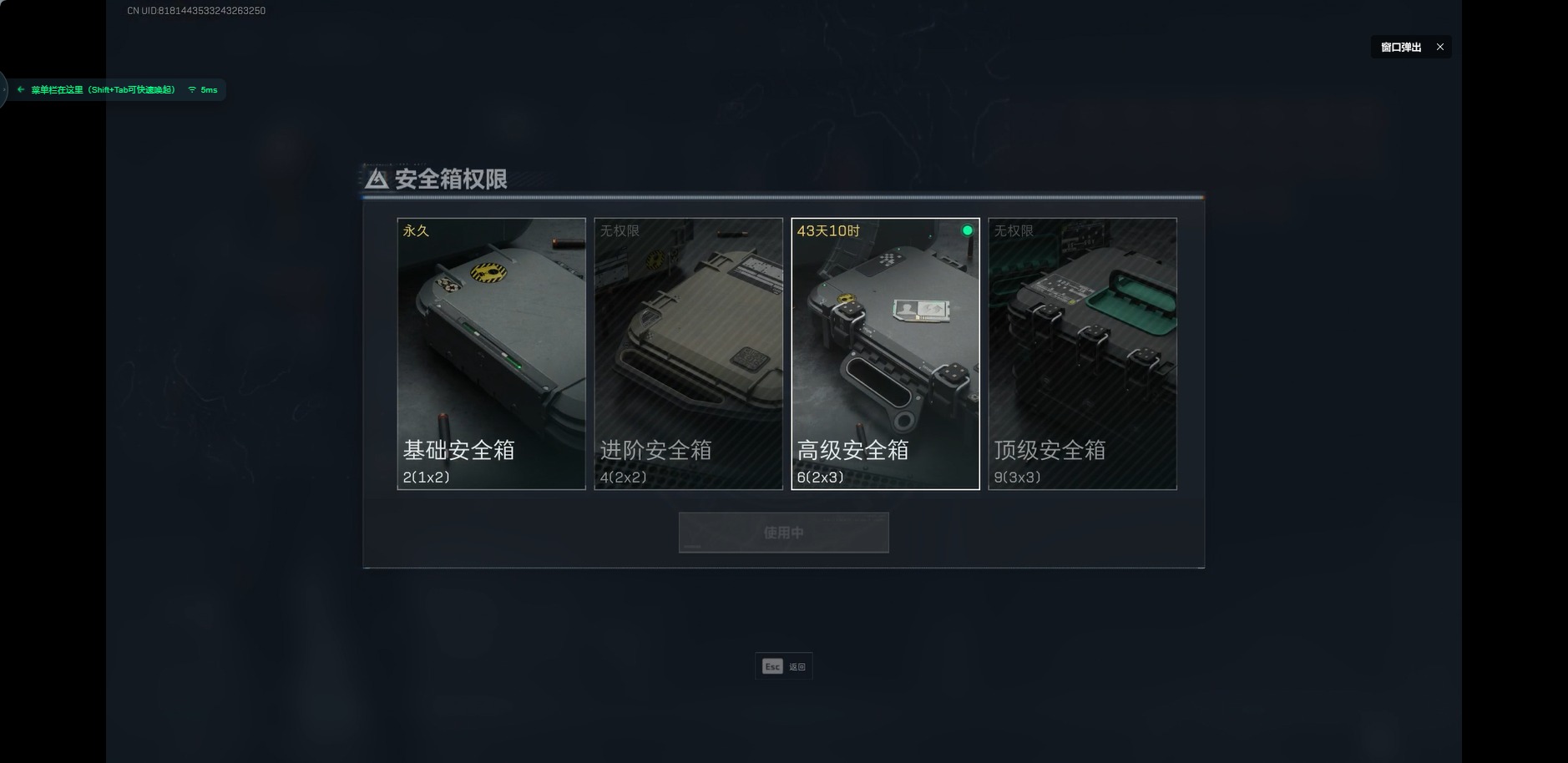Click the 4(2x2) capacity text
Screen dimensions: 1568x763
pyautogui.click(x=623, y=478)
